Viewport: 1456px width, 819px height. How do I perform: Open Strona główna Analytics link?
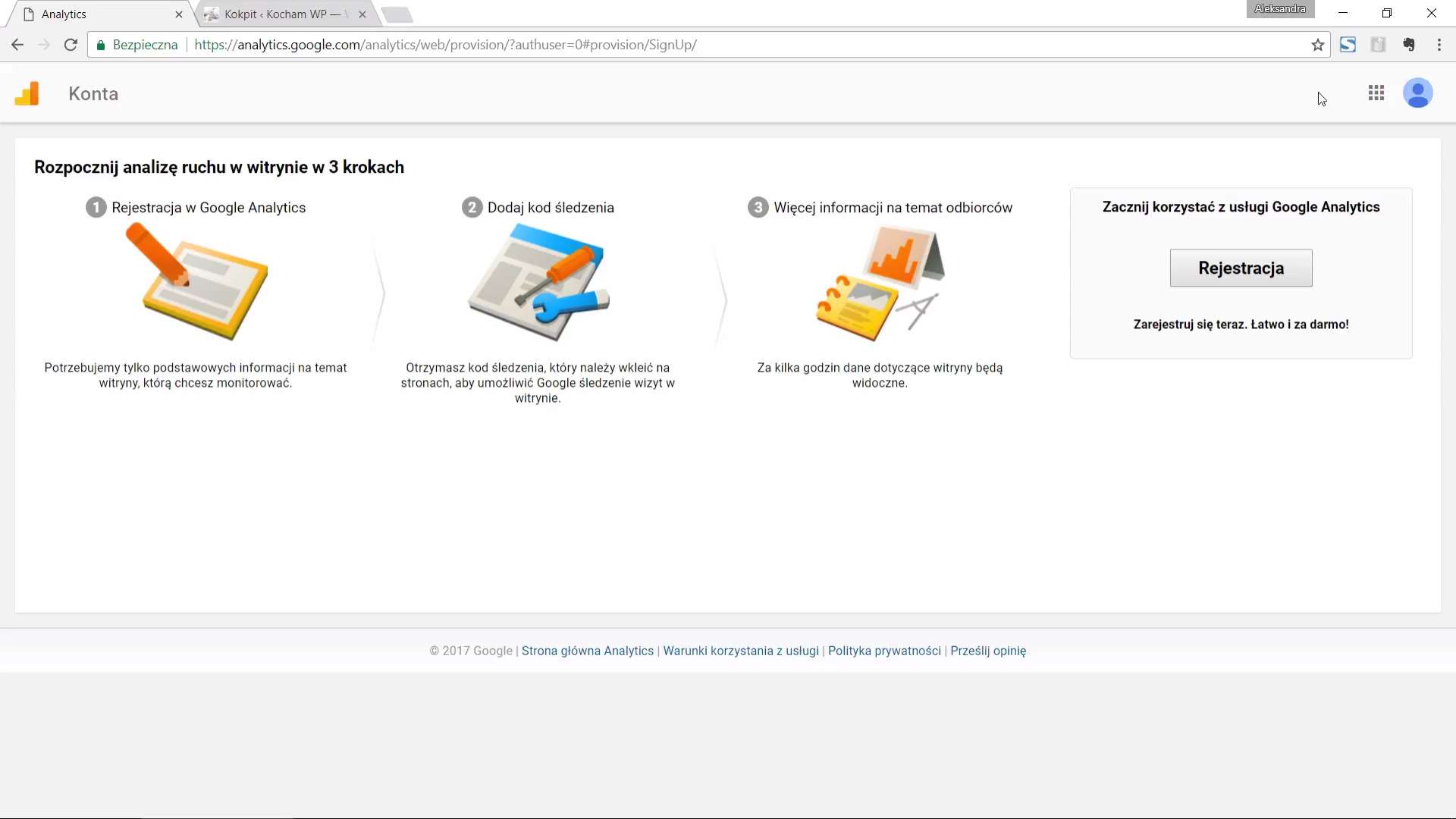[588, 651]
